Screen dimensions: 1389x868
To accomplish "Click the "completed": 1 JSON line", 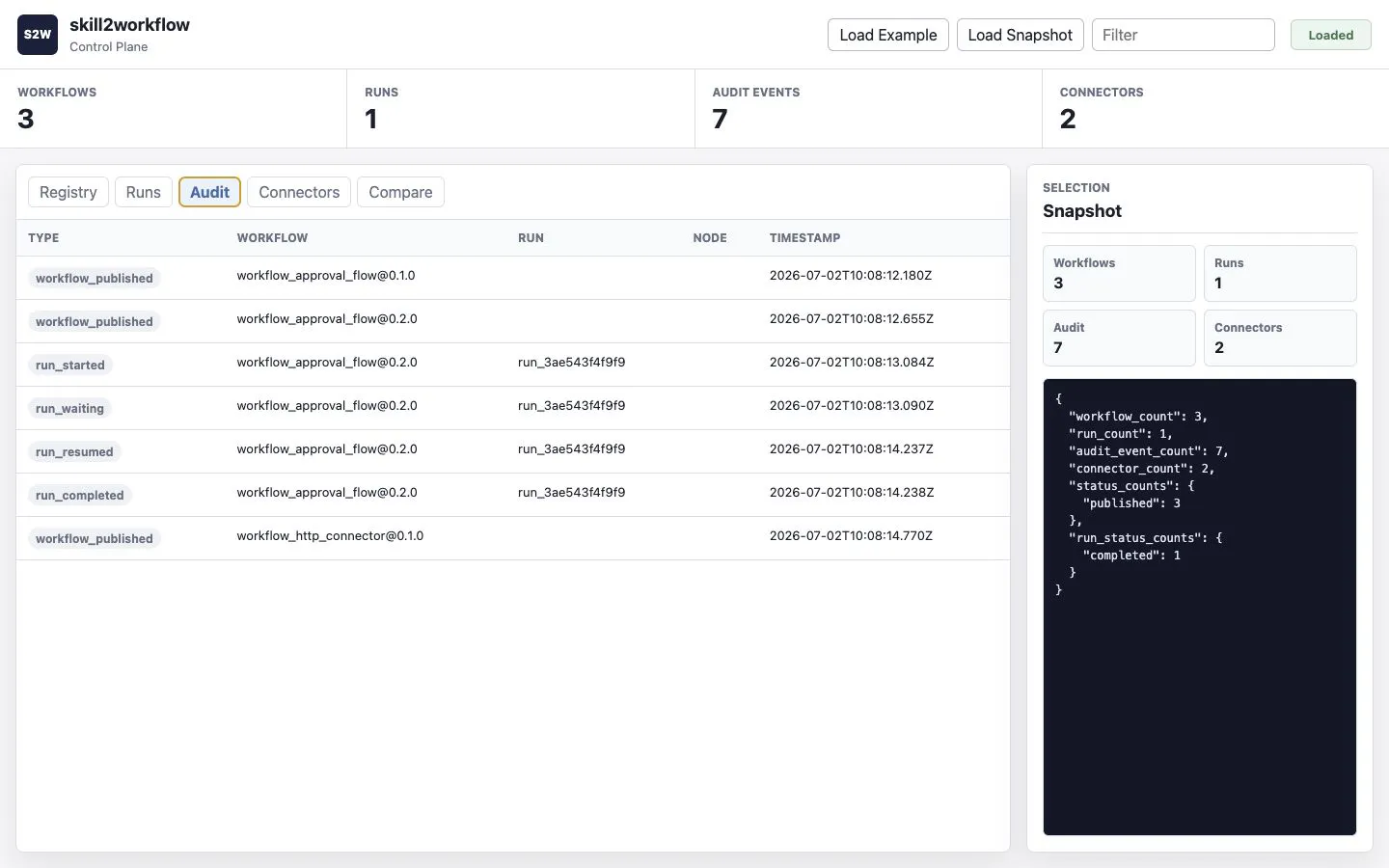I will (x=1131, y=556).
